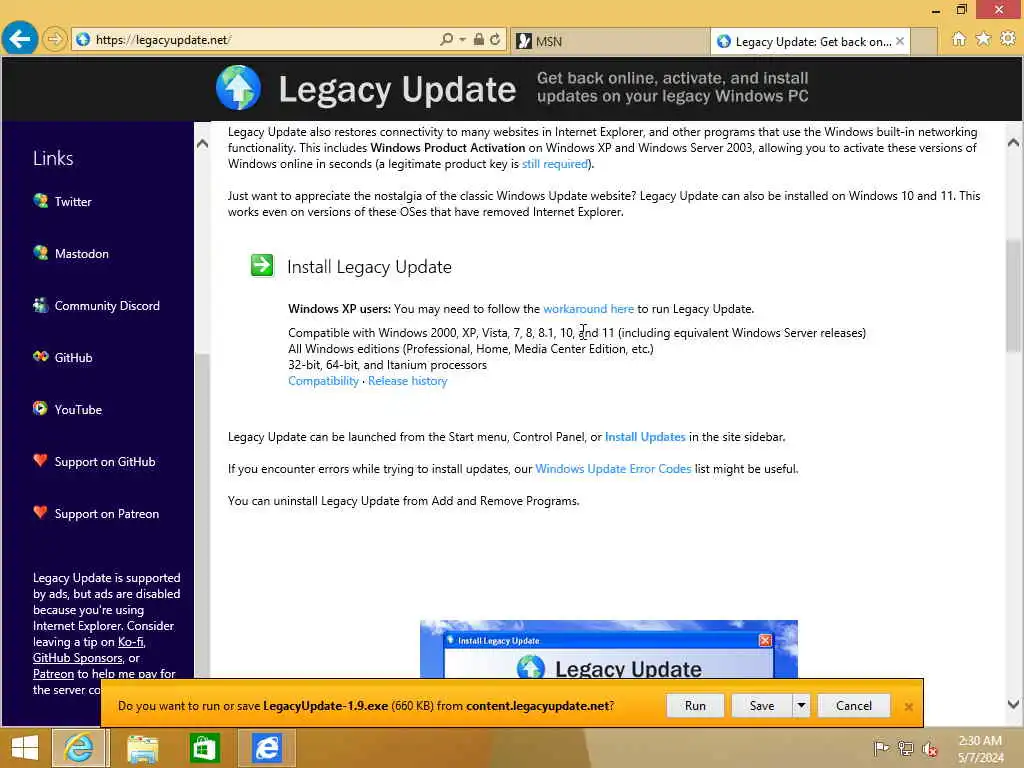
Task: Click the page scrollbar up arrow
Action: [x=1014, y=142]
